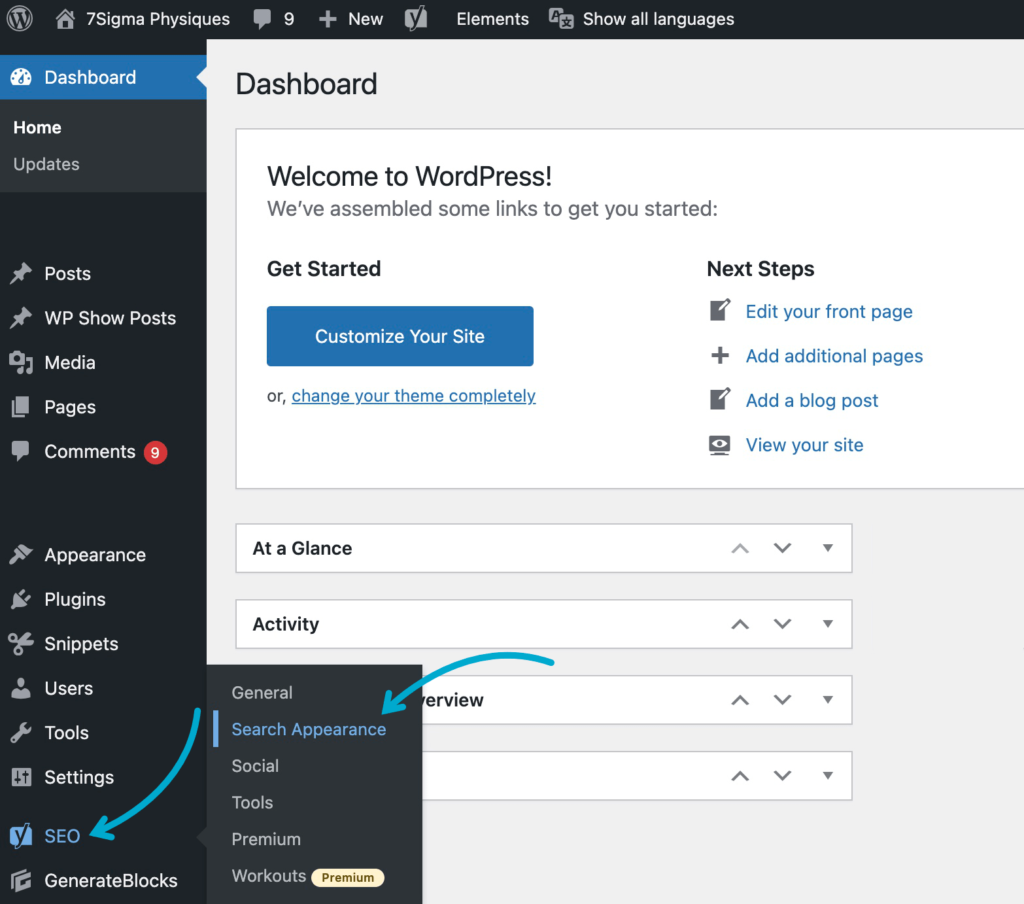The width and height of the screenshot is (1024, 904).
Task: Click the Activity panel title
Action: (285, 624)
